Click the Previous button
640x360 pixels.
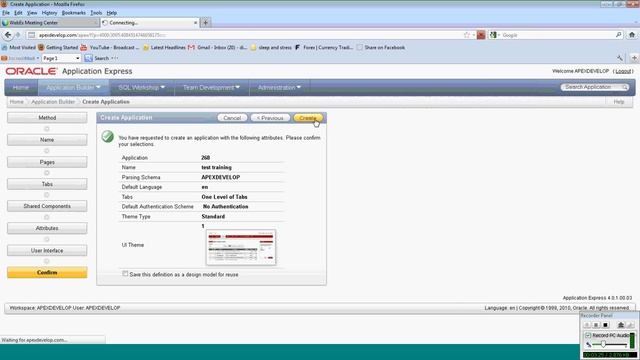(270, 118)
